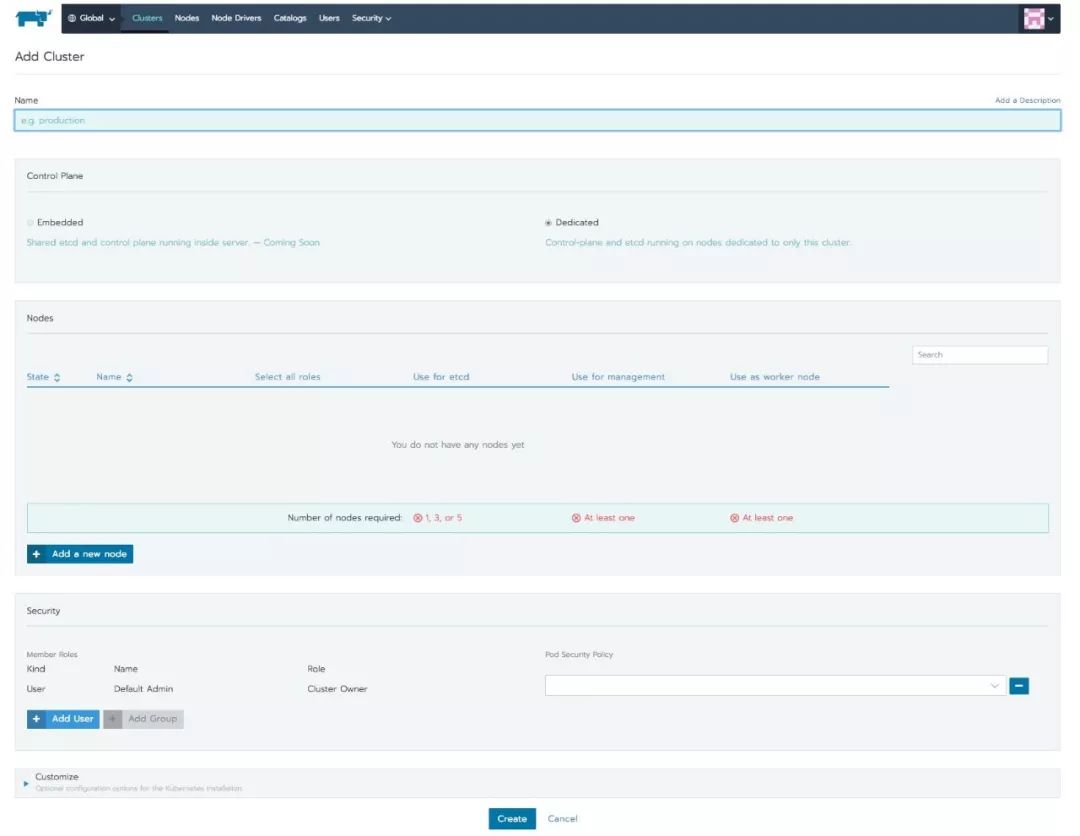Open the Security menu dropdown

point(371,18)
